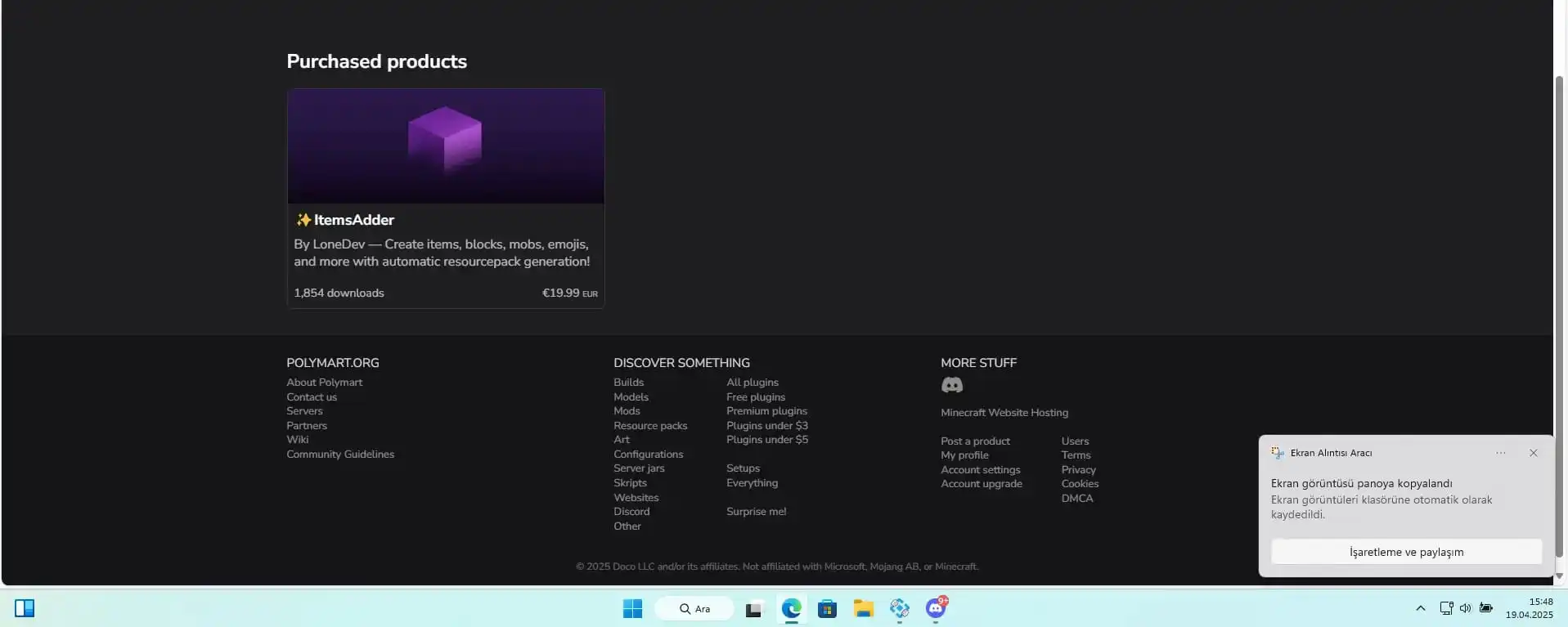1568x627 pixels.
Task: Browse the Websites category
Action: (x=636, y=498)
